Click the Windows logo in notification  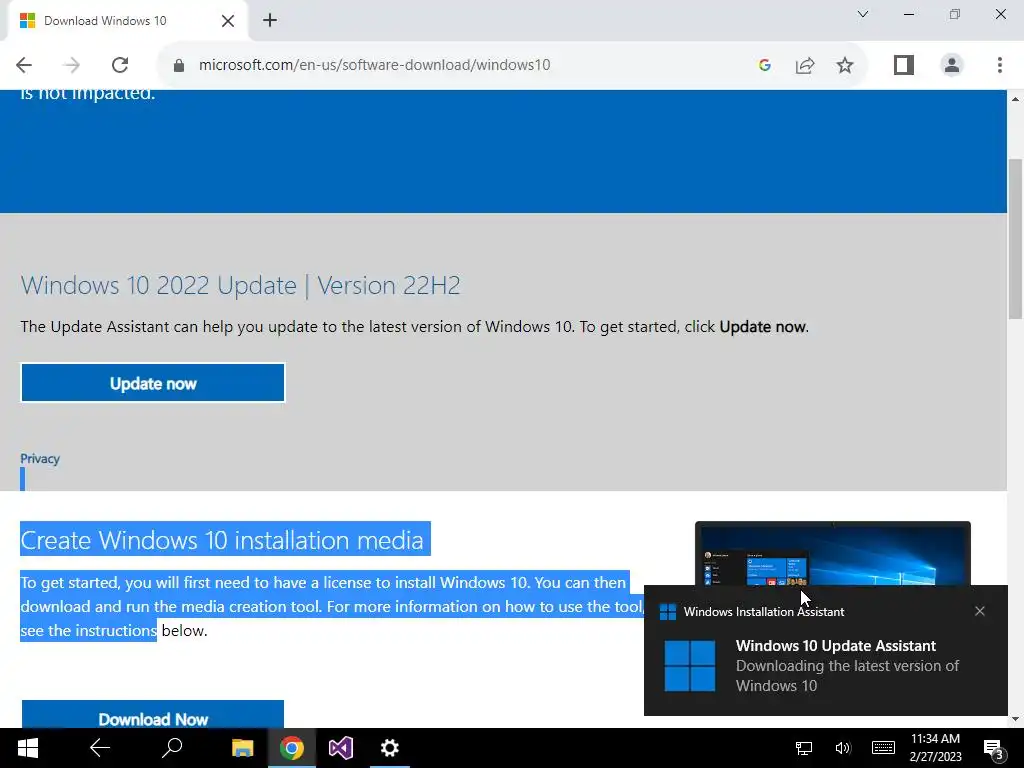click(690, 665)
